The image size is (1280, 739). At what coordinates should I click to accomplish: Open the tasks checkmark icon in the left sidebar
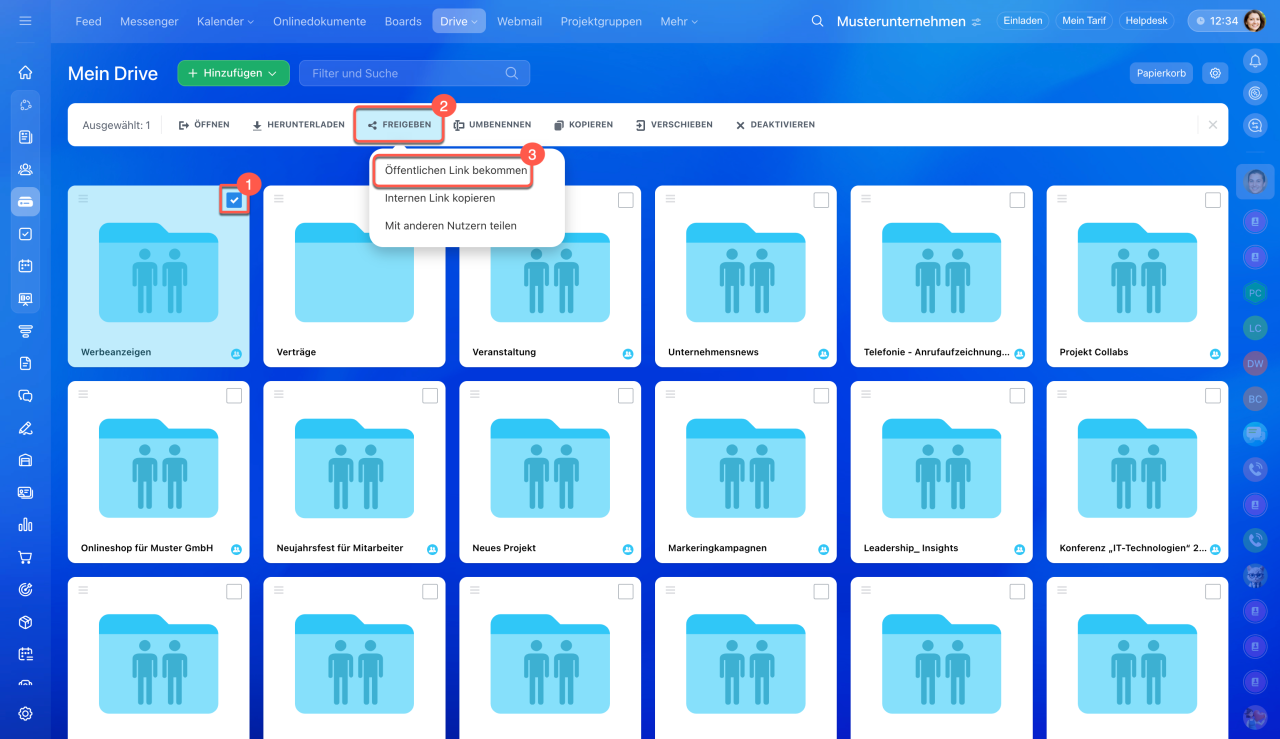pos(25,234)
